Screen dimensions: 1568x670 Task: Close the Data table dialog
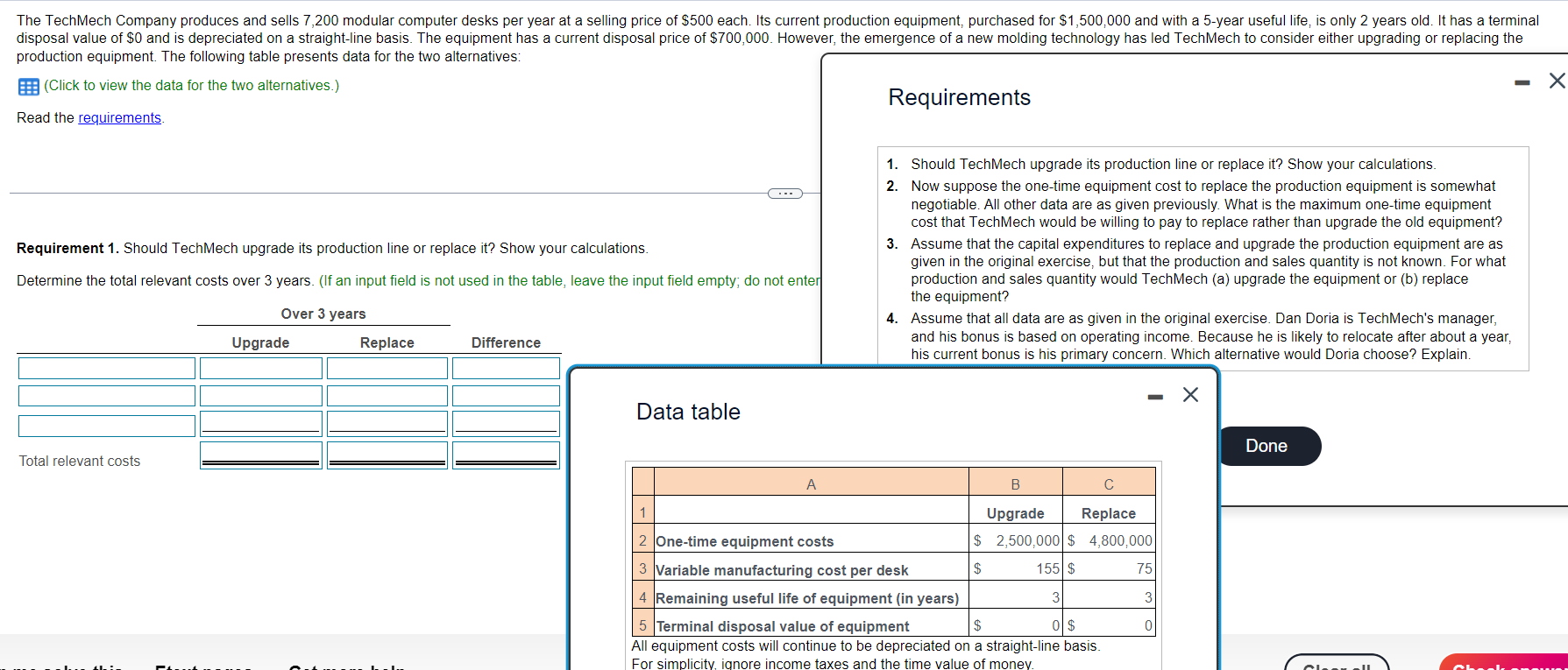coord(1190,395)
